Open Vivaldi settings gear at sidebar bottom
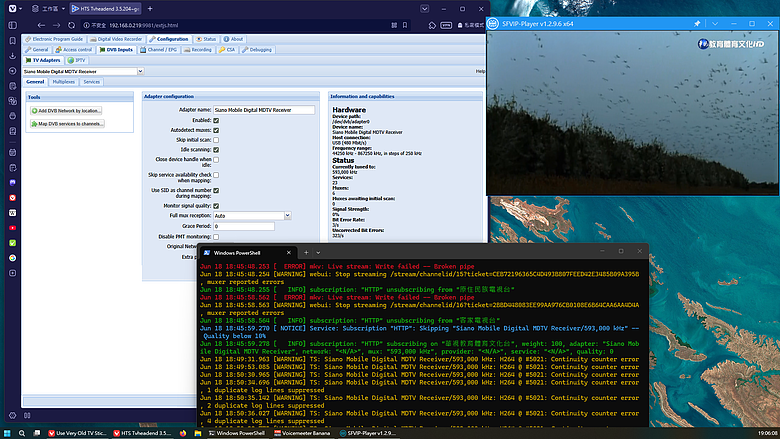Viewport: 780px width, 439px height. (12, 415)
